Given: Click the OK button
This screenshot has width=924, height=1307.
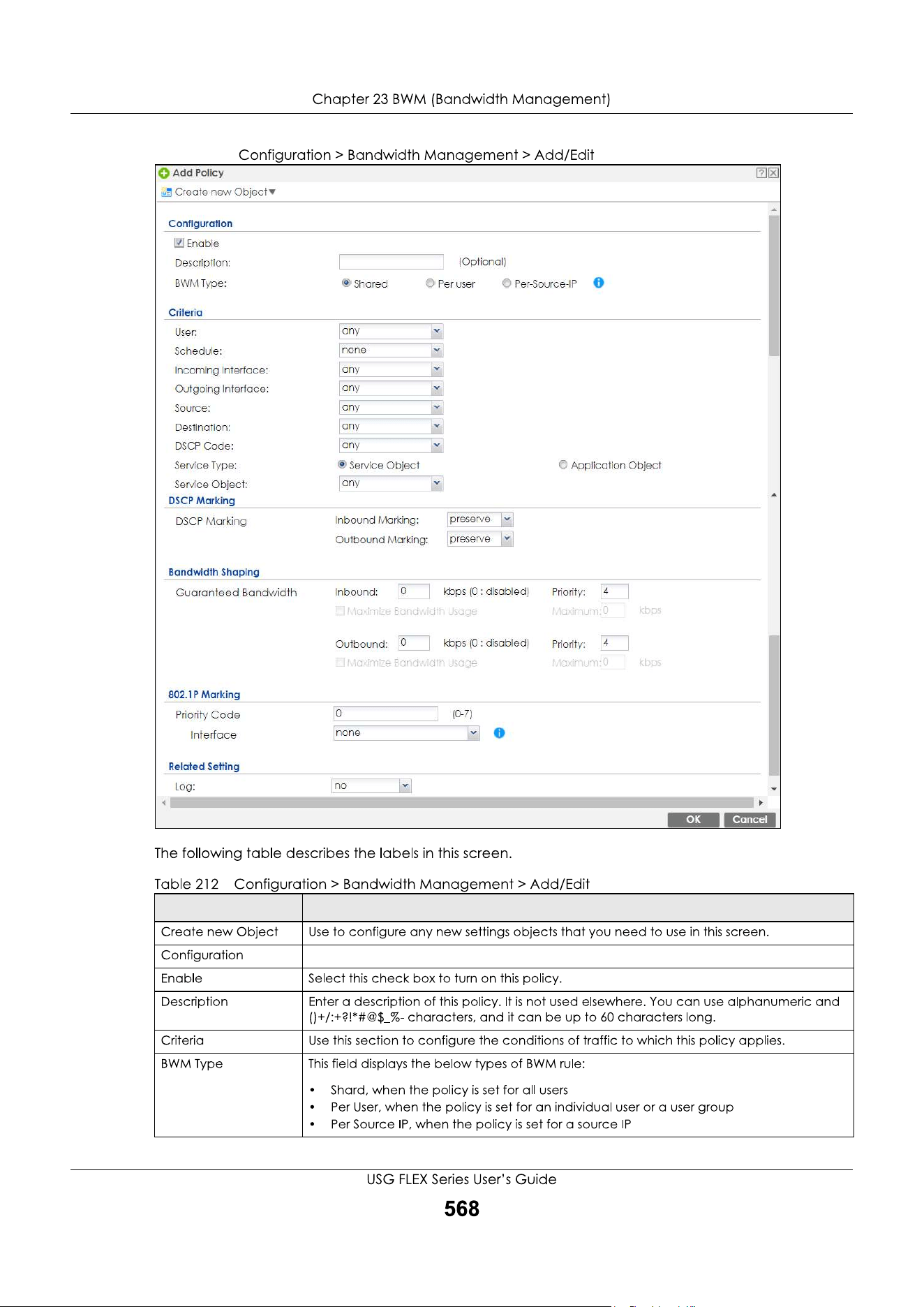Looking at the screenshot, I should [x=693, y=820].
